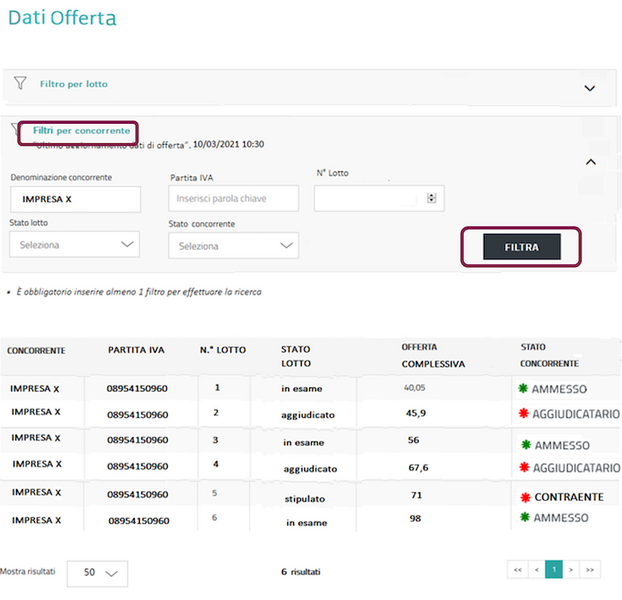Click red status icon beside CONTRAENTE
The image size is (622, 600).
click(x=523, y=496)
